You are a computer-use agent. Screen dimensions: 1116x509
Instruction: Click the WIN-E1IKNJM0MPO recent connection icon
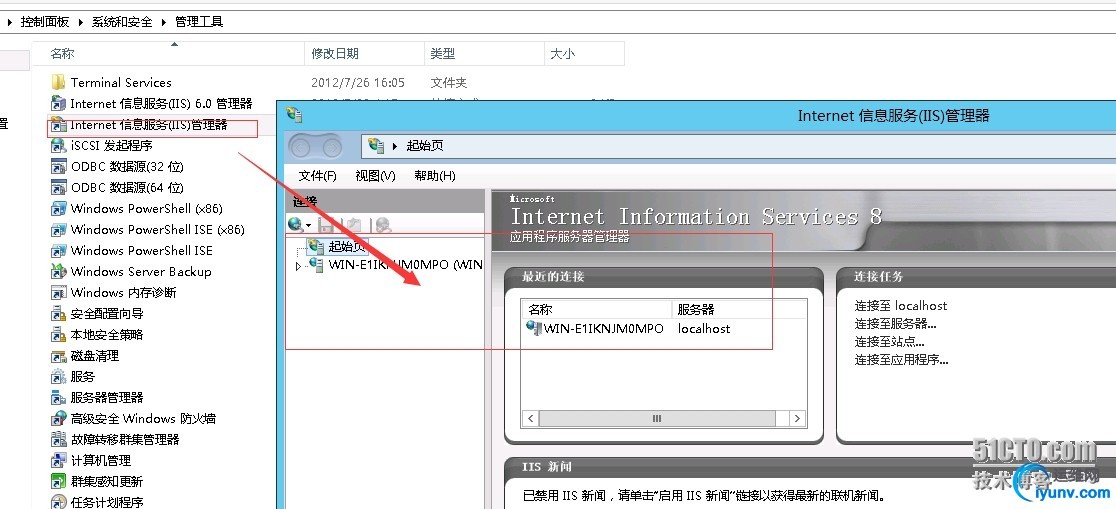(534, 328)
